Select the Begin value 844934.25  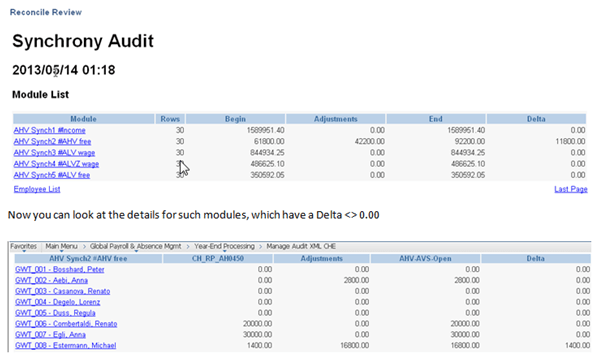coord(267,153)
